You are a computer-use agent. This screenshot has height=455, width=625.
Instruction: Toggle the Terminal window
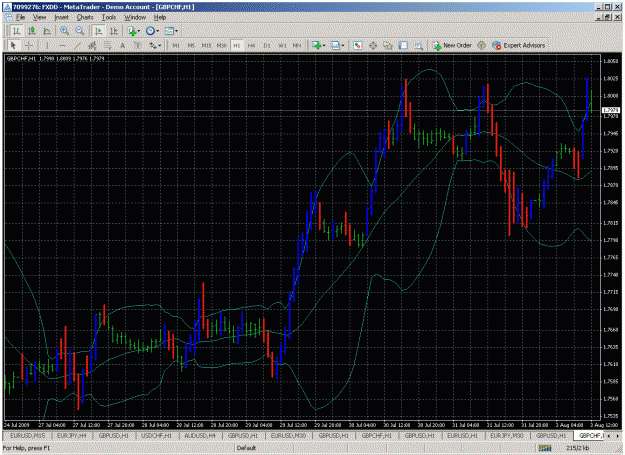(x=403, y=45)
